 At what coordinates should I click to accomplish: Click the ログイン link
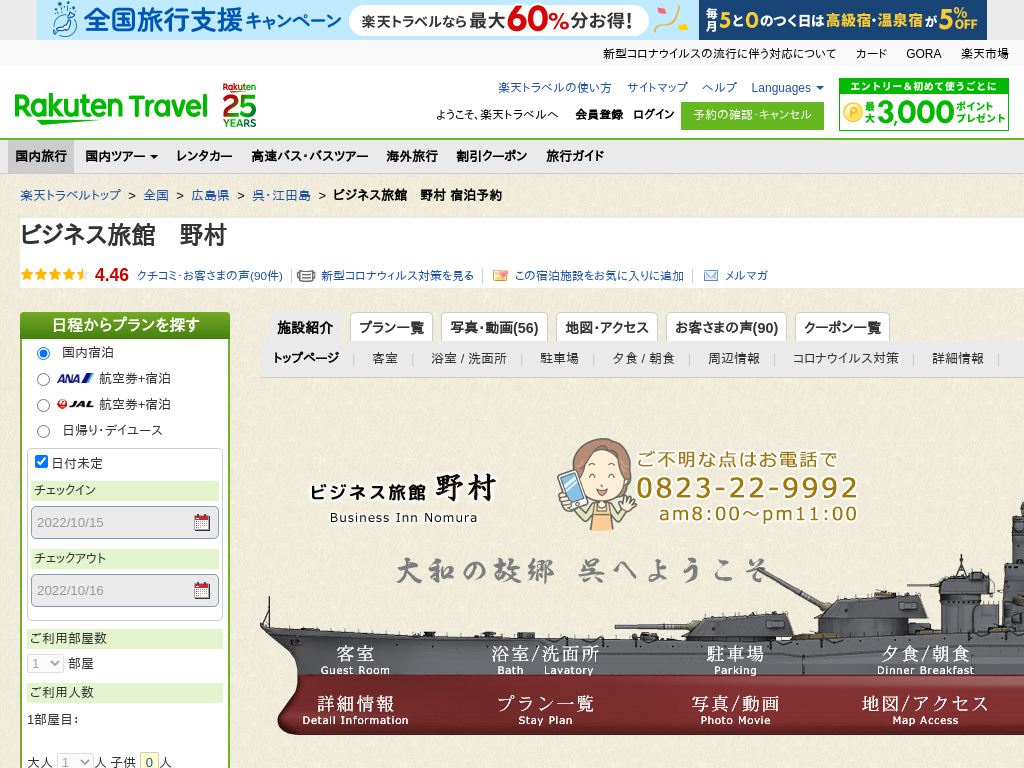coord(653,114)
